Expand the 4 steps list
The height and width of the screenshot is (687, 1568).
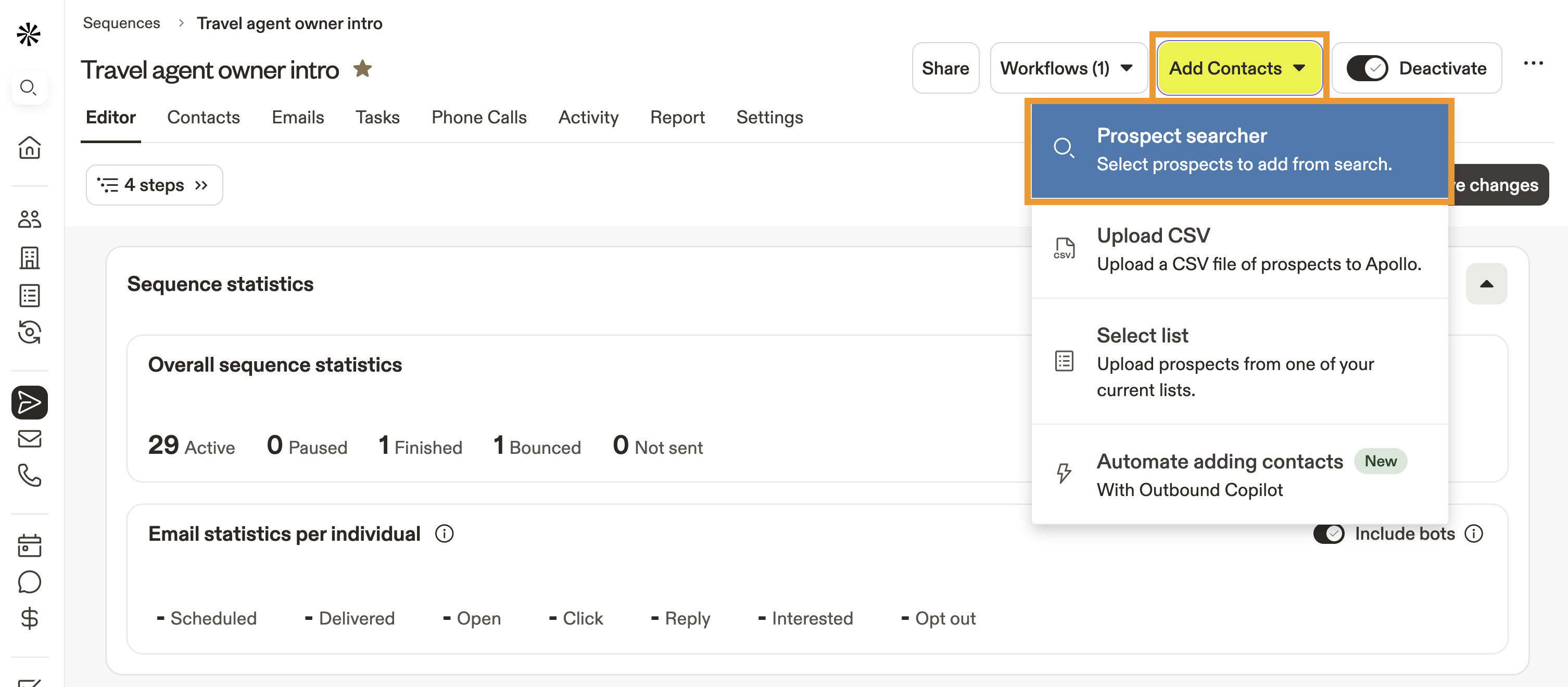pos(155,185)
